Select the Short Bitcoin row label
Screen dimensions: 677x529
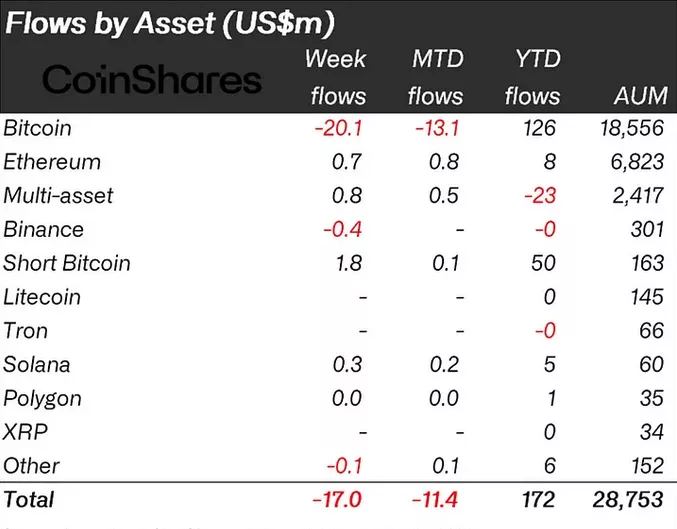click(x=67, y=263)
